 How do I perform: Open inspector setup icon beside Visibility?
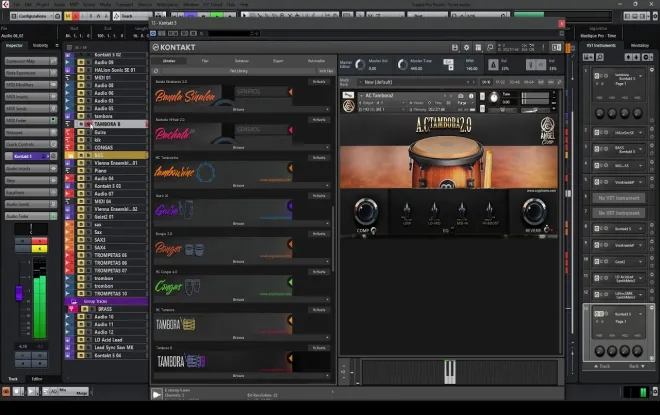click(57, 45)
